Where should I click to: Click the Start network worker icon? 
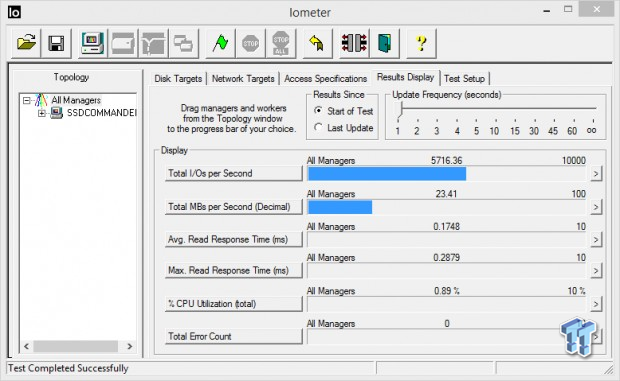tap(153, 43)
